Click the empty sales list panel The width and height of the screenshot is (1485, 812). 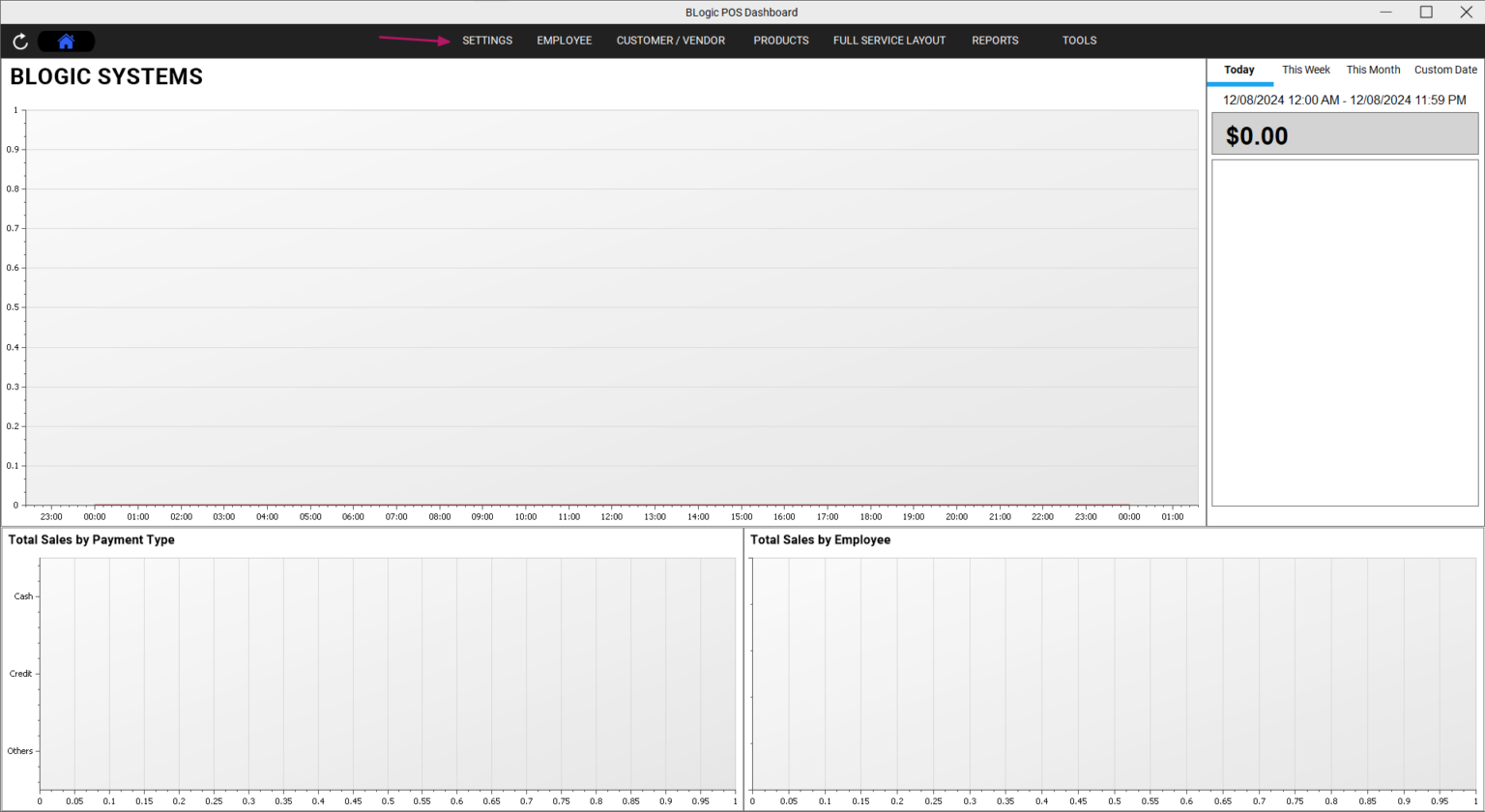[1345, 333]
